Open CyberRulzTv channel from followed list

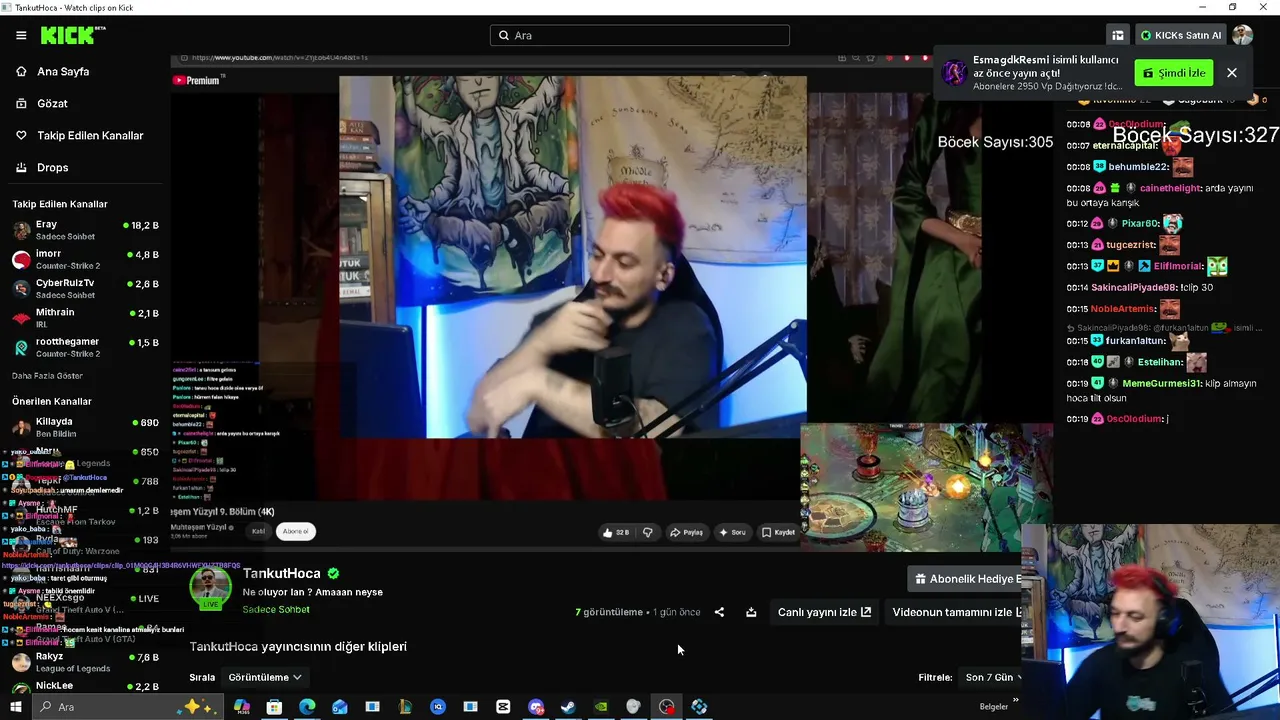pos(85,288)
